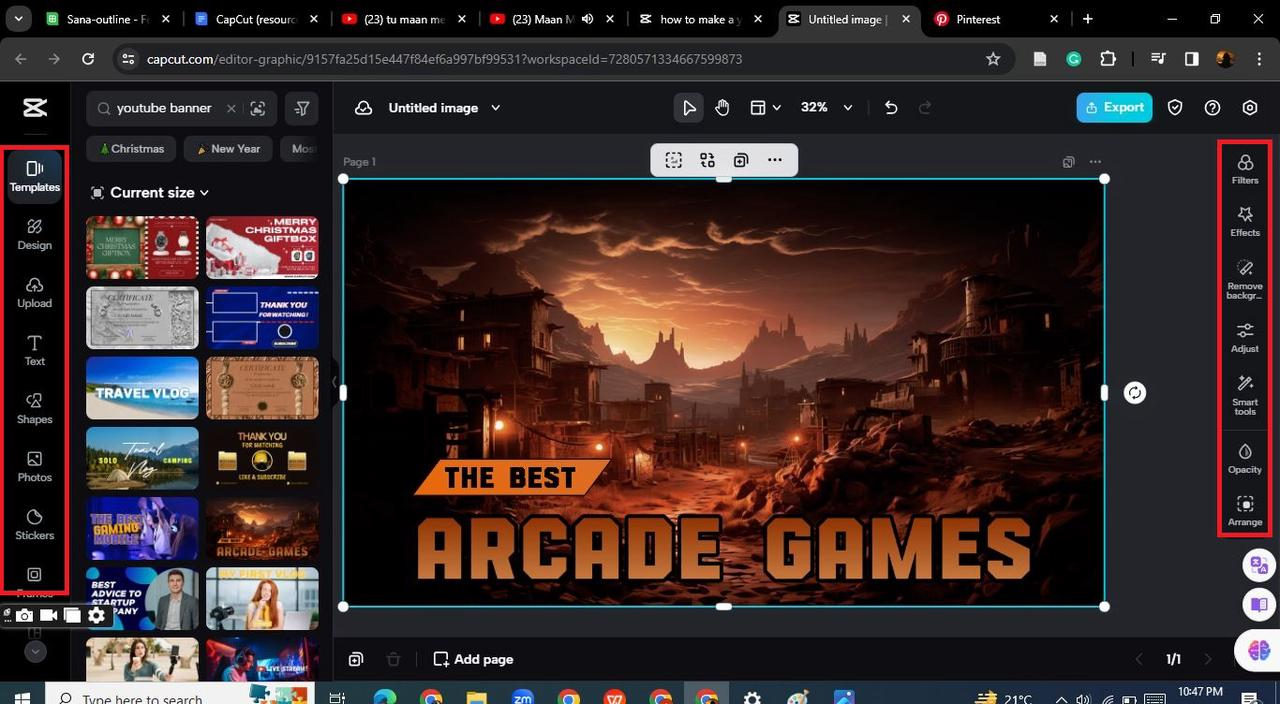The image size is (1280, 704).
Task: Open Page 1 more options menu
Action: pyautogui.click(x=1095, y=162)
